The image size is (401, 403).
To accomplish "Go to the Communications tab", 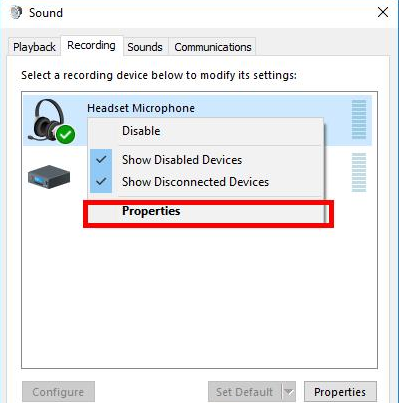I will point(213,47).
